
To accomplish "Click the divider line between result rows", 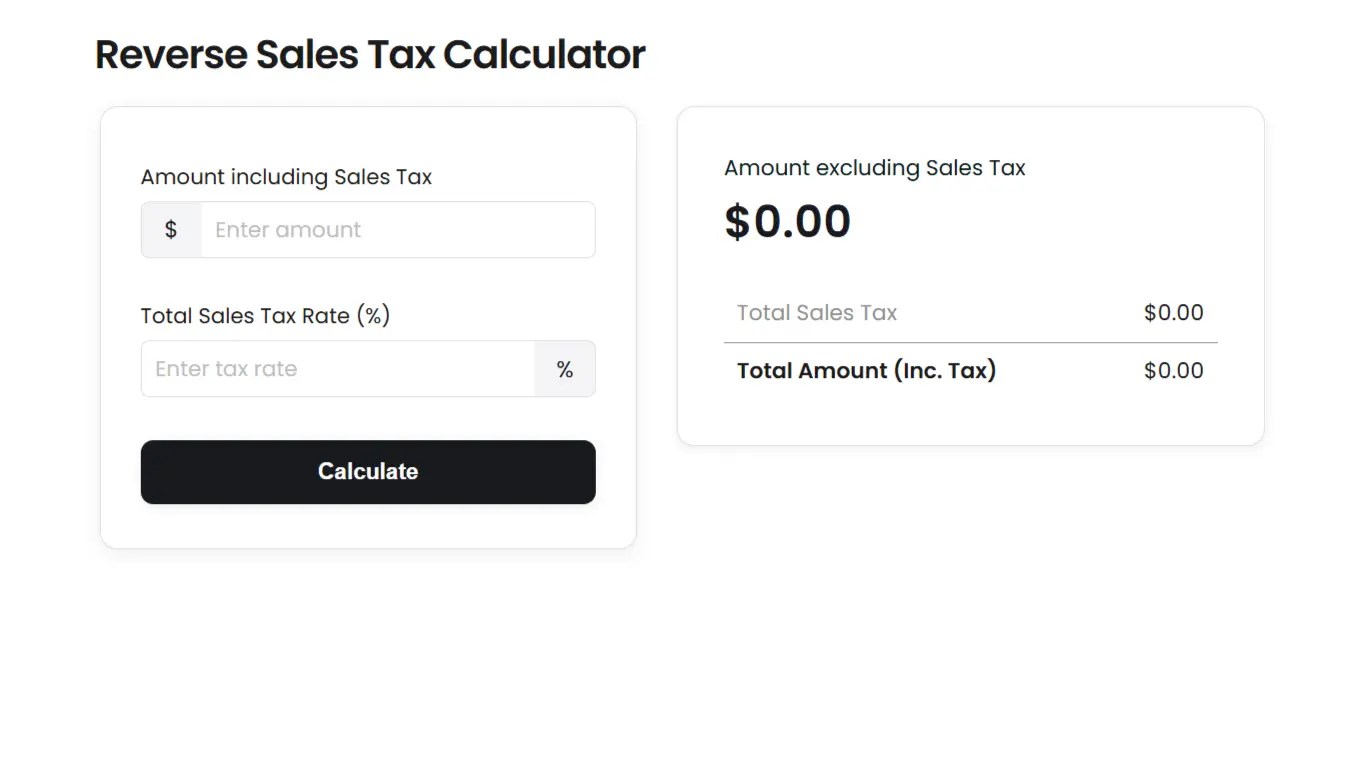I will (x=970, y=343).
